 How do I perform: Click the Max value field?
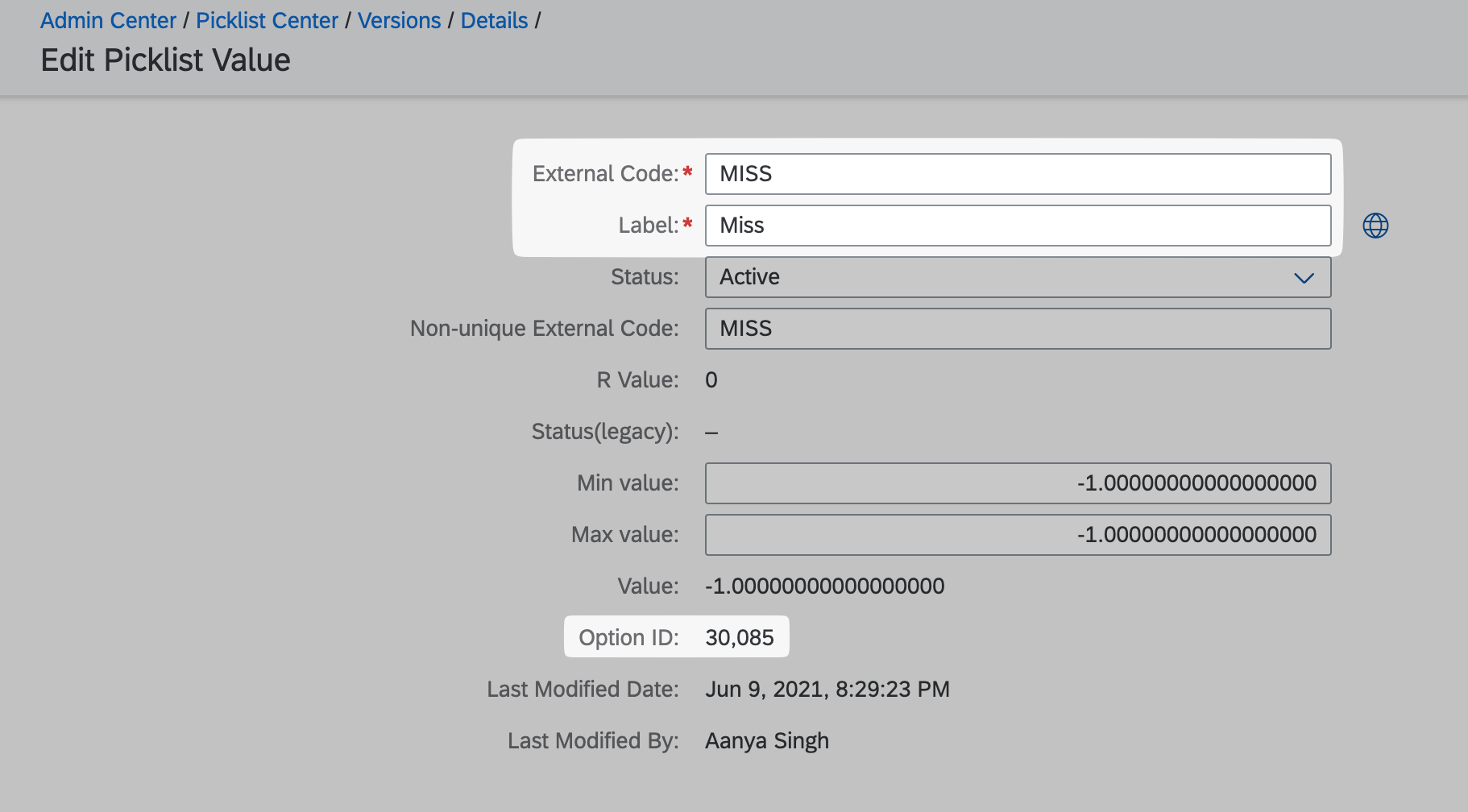1017,535
